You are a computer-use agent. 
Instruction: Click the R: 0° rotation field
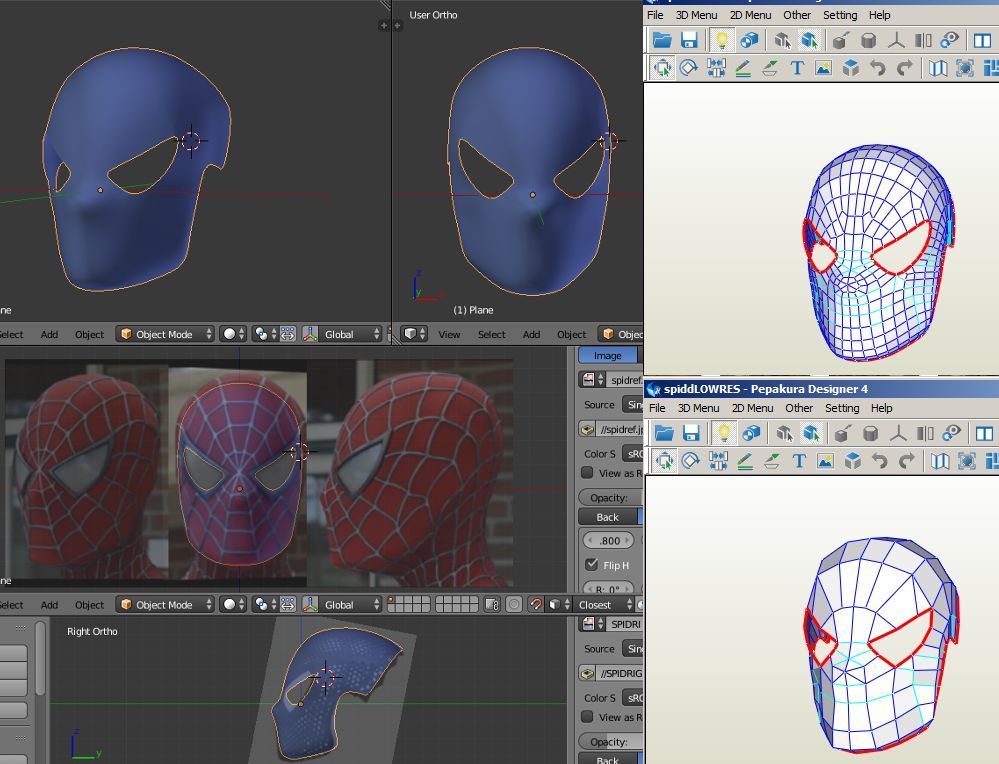click(609, 588)
